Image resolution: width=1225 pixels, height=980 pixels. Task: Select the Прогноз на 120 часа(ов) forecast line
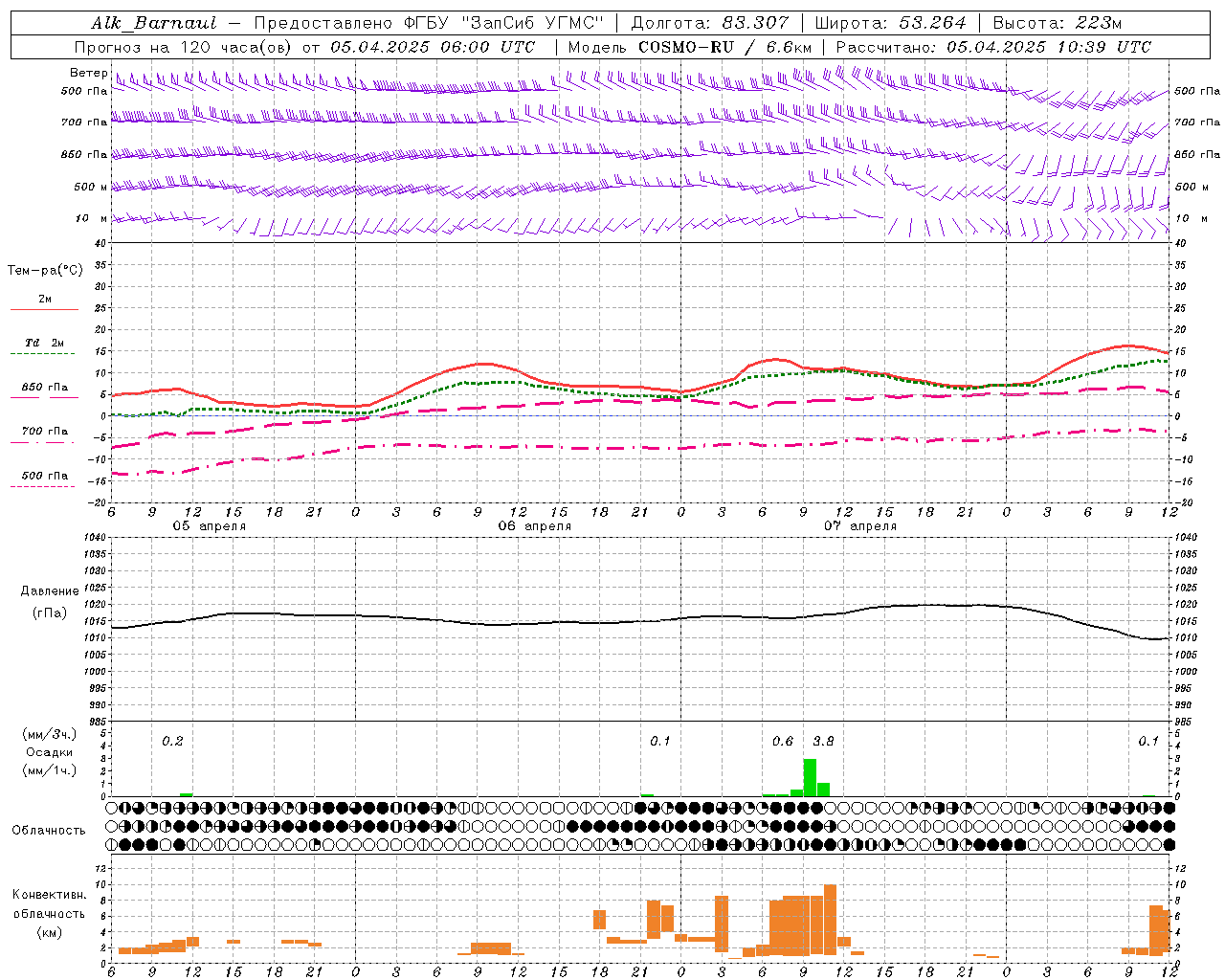pyautogui.click(x=304, y=47)
